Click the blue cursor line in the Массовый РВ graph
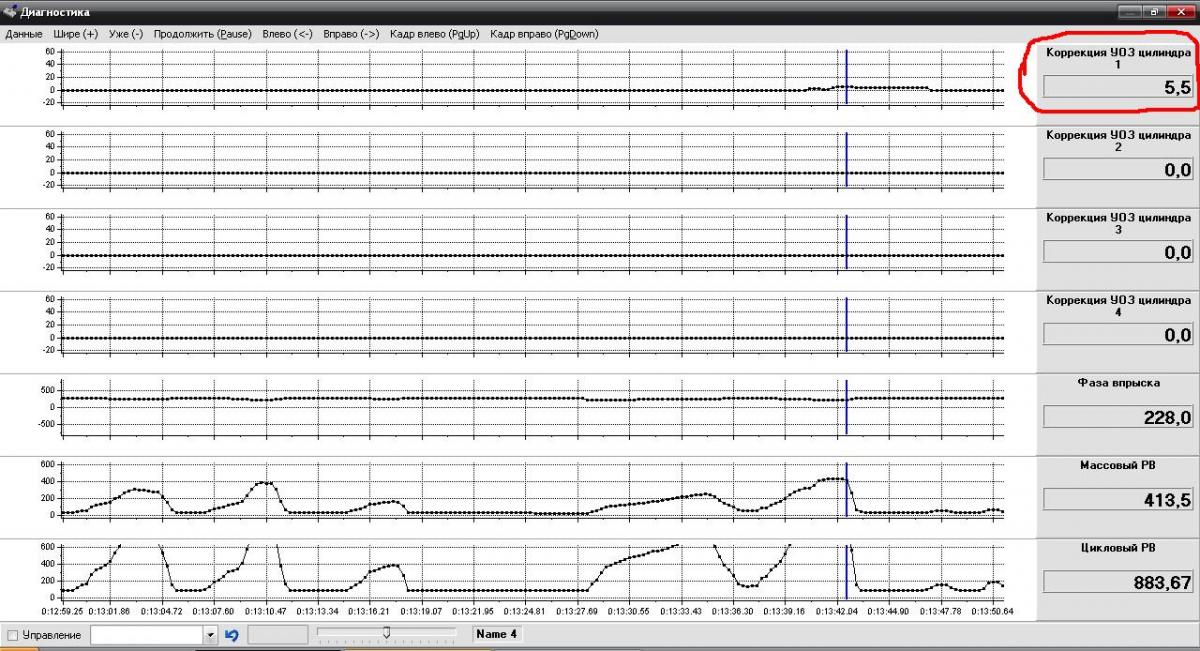Image resolution: width=1200 pixels, height=651 pixels. pyautogui.click(x=846, y=490)
